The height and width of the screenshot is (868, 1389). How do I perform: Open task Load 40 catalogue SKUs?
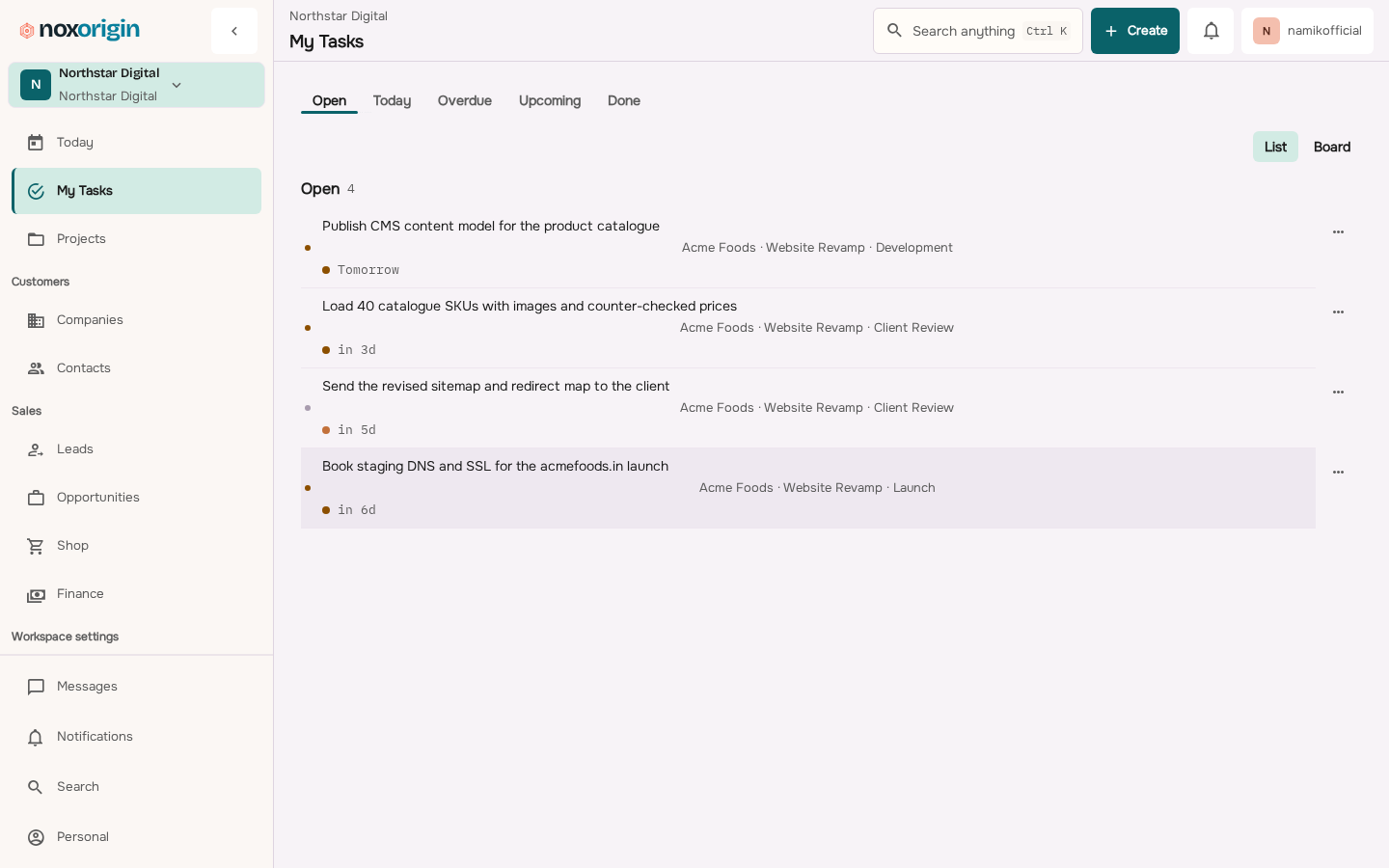tap(530, 306)
